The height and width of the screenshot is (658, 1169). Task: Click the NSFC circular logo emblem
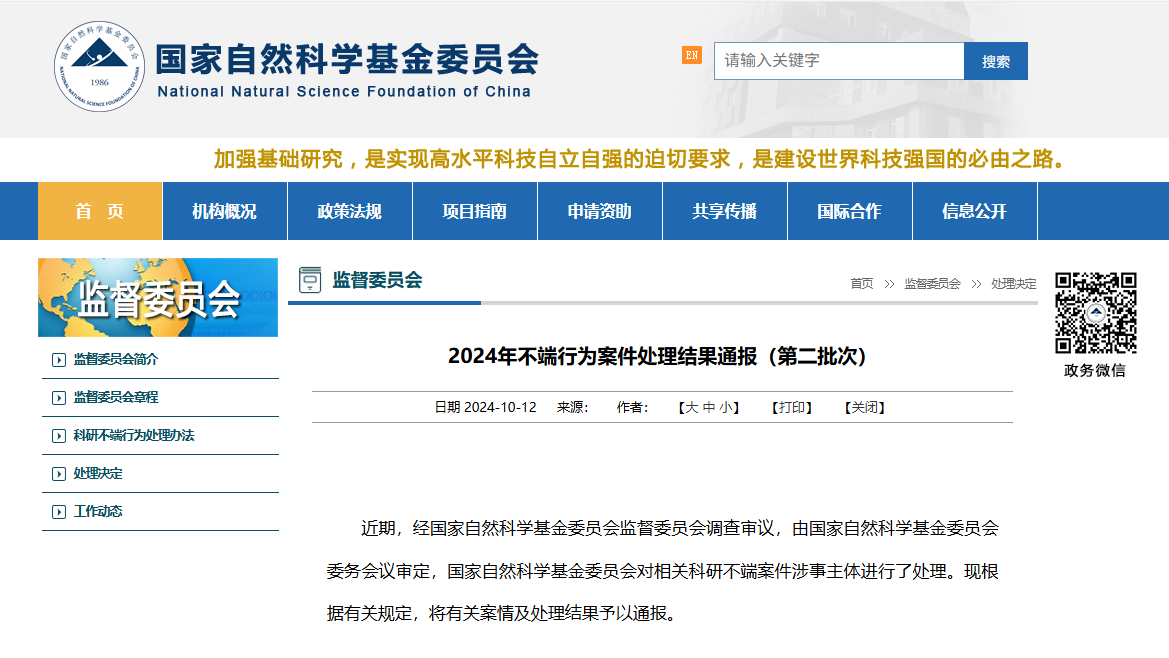tap(99, 66)
